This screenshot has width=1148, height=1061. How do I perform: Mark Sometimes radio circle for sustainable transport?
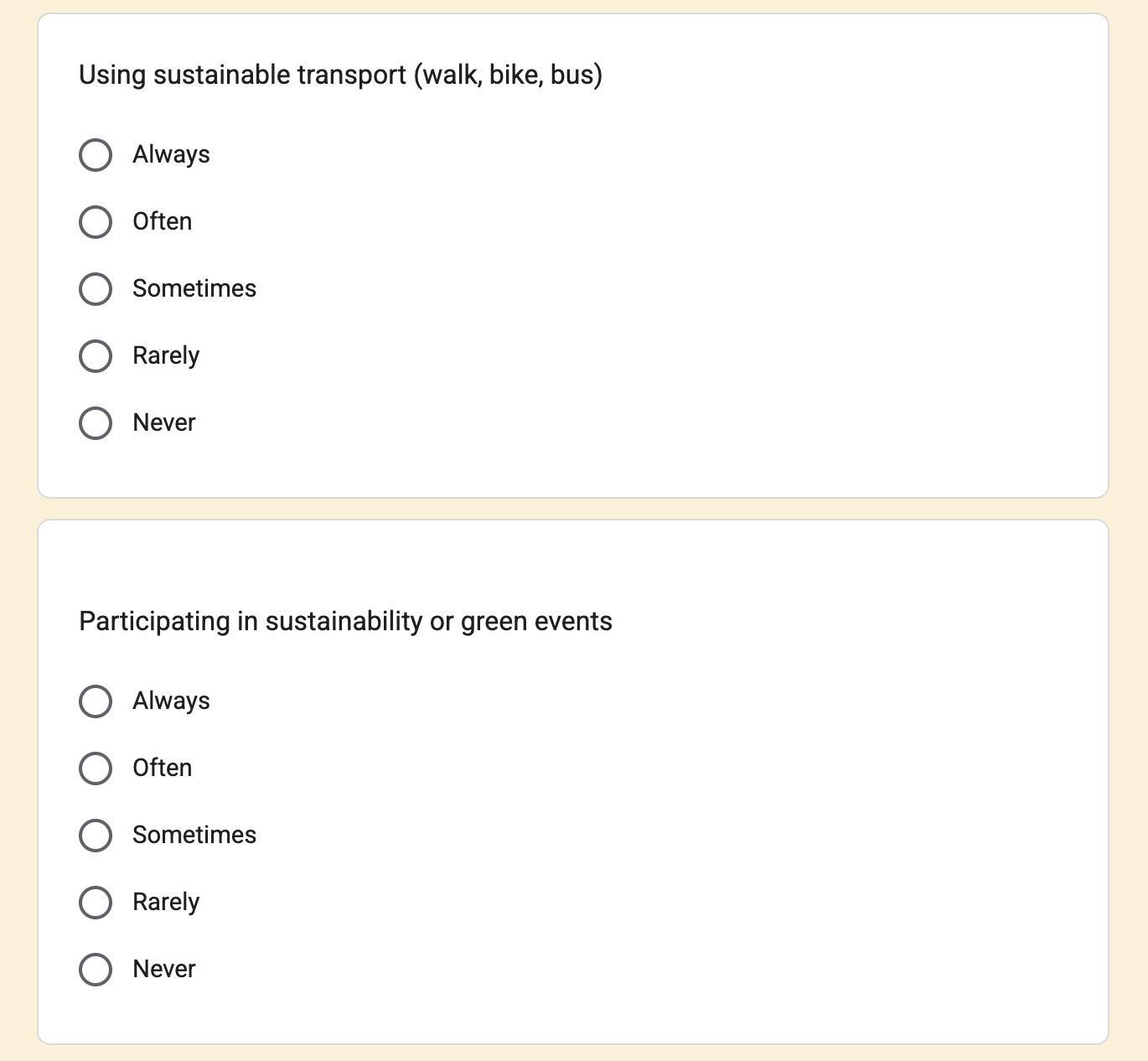96,289
